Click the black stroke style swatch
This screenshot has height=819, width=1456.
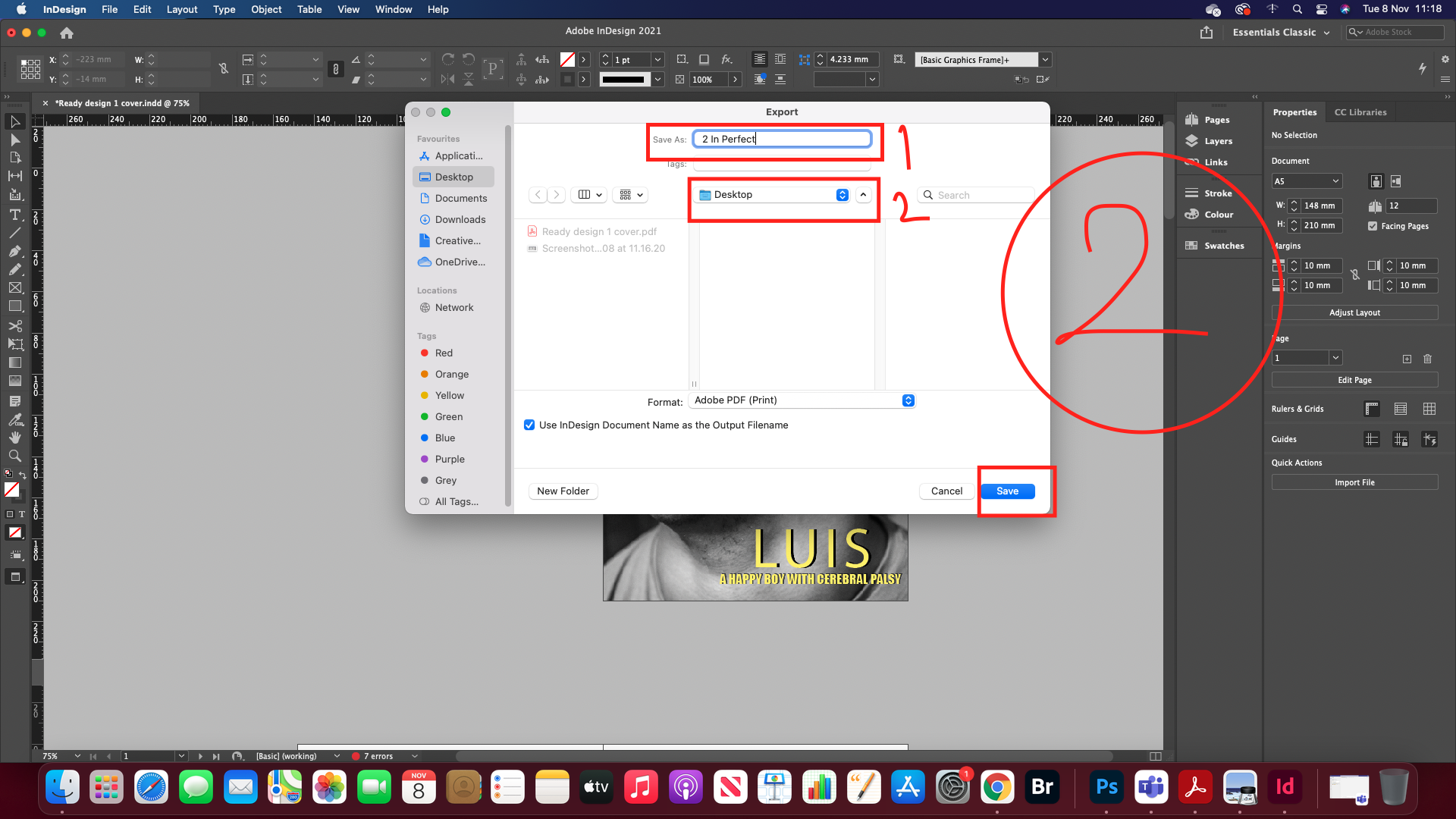click(x=623, y=80)
